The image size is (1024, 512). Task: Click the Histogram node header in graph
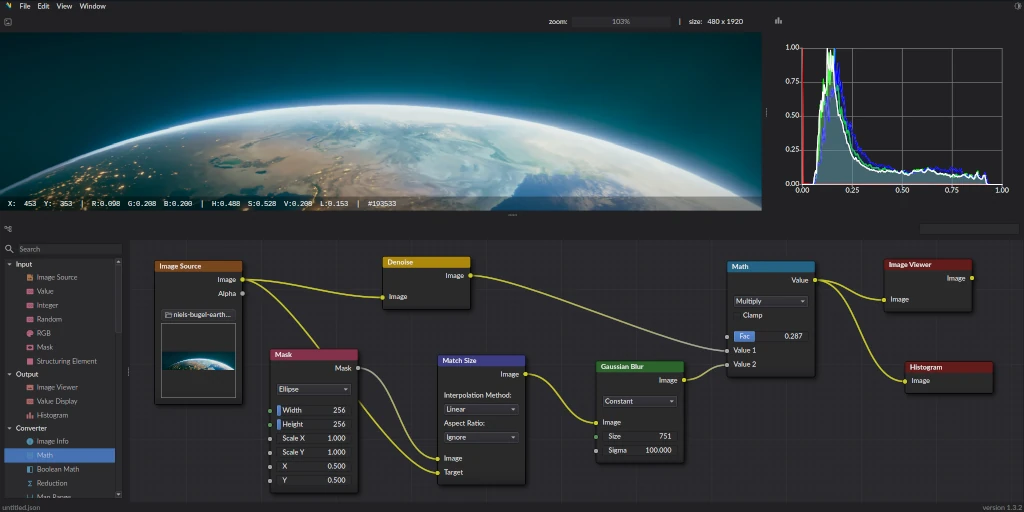click(950, 367)
